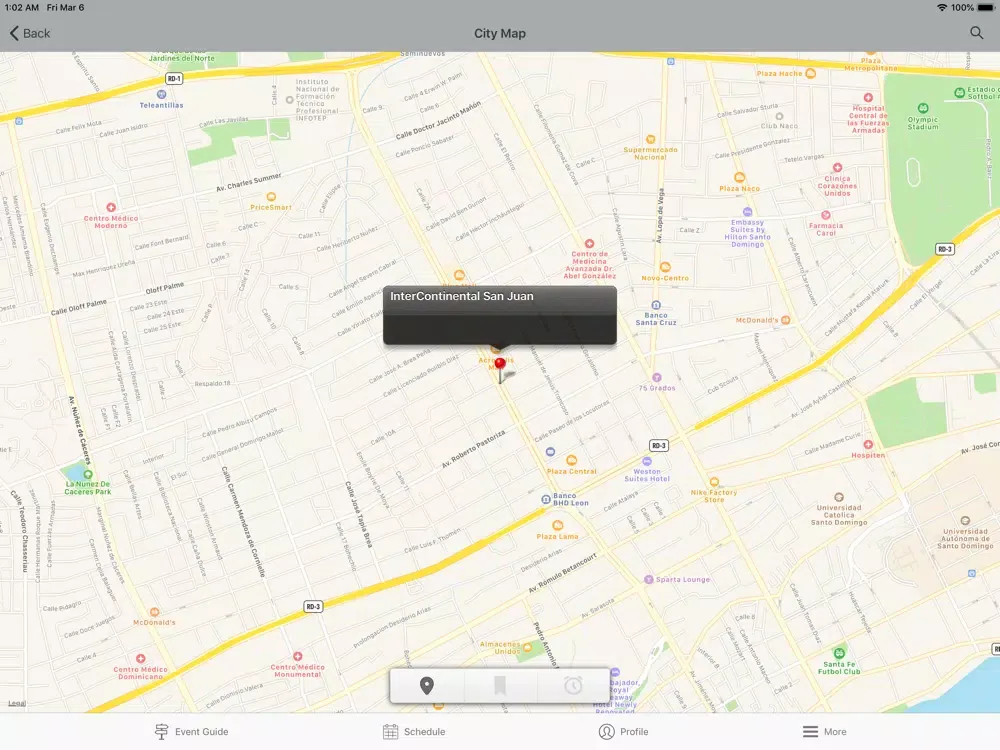Select the Centro de Medicina Avanzada marker

tap(589, 244)
